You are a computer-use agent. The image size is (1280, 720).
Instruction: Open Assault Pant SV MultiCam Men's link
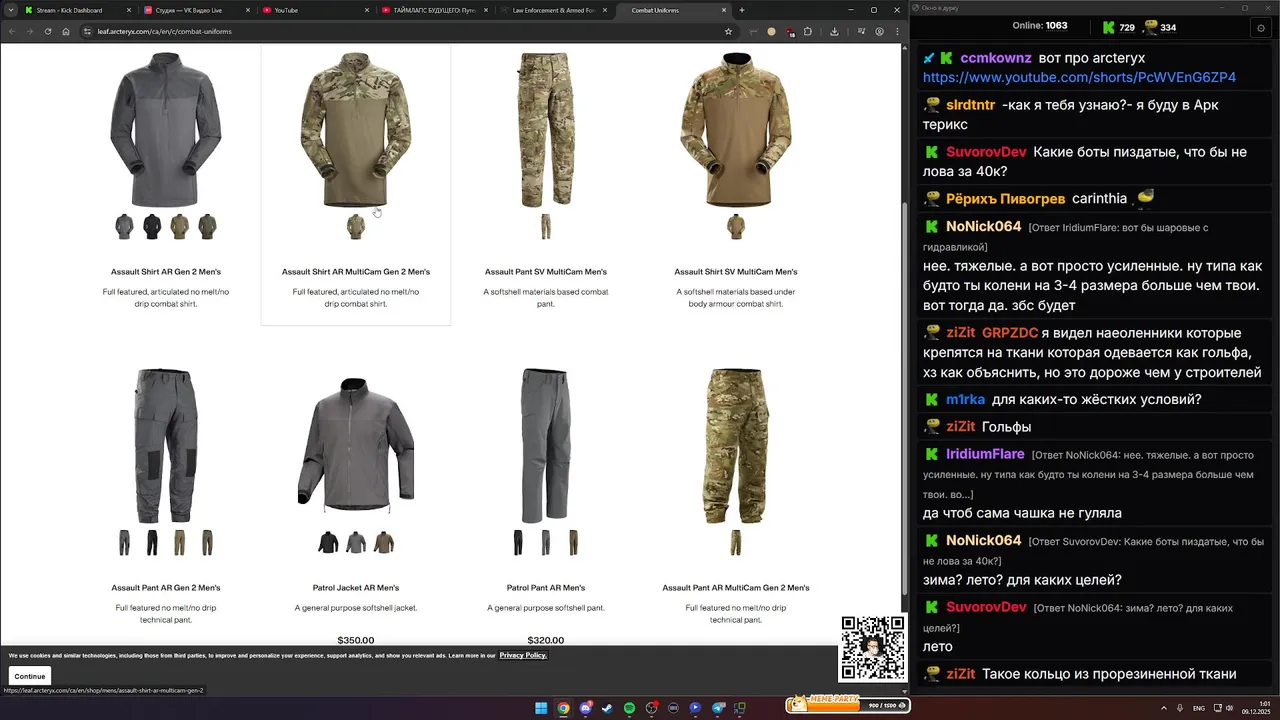coord(546,272)
